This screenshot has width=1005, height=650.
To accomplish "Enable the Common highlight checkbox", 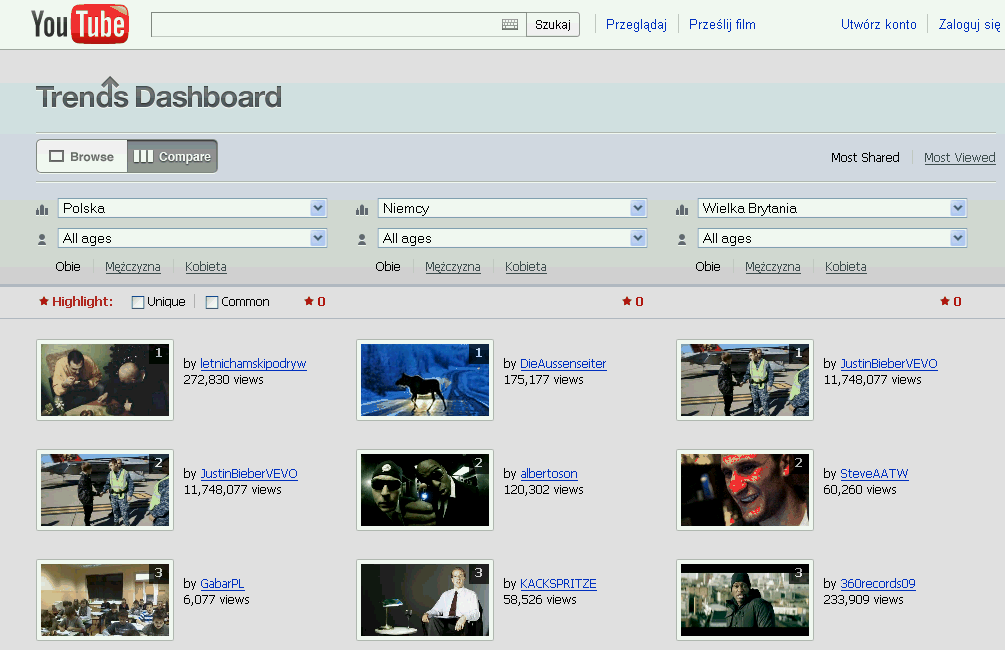I will 212,303.
